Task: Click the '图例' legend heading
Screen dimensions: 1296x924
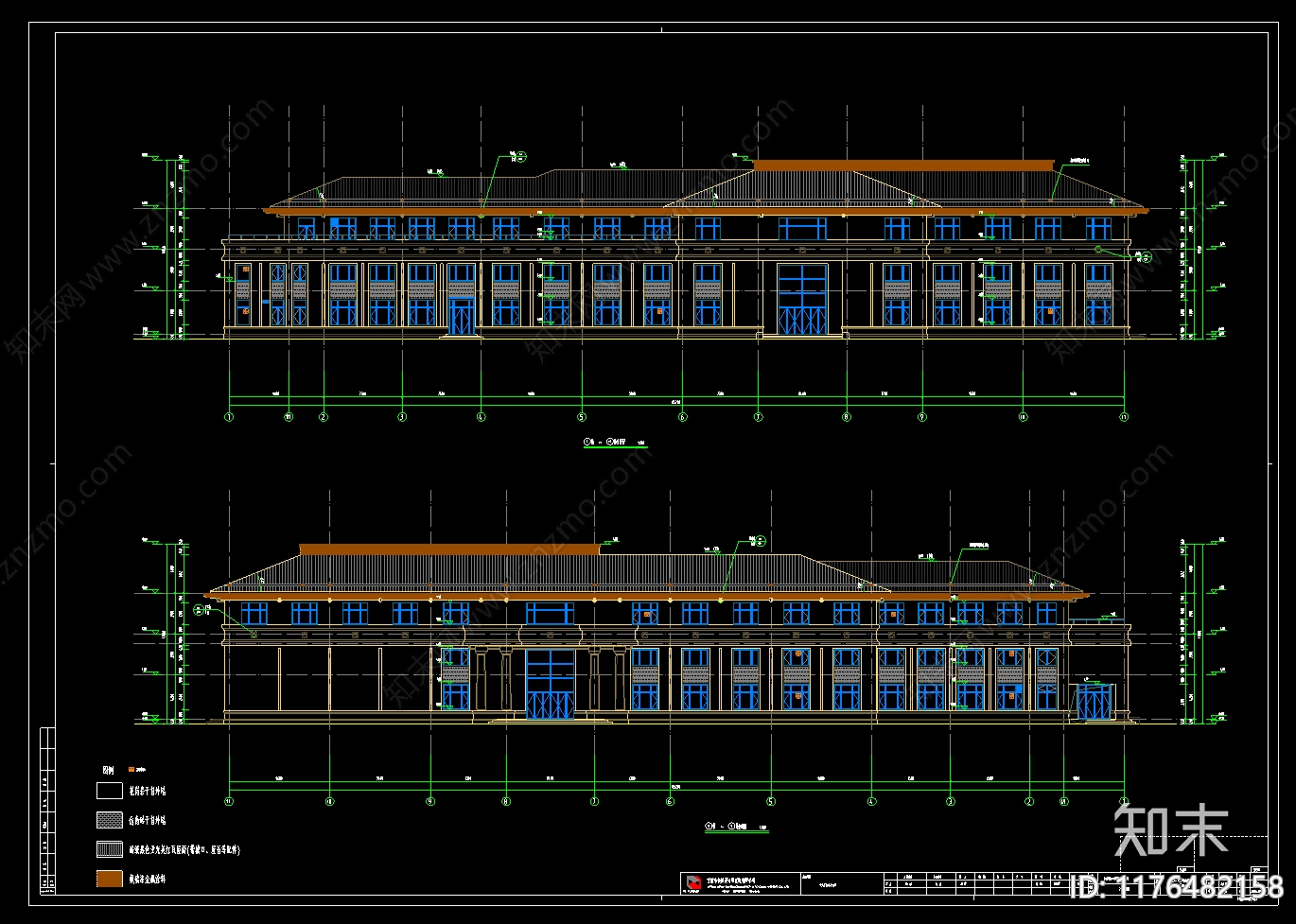Action: tap(108, 770)
